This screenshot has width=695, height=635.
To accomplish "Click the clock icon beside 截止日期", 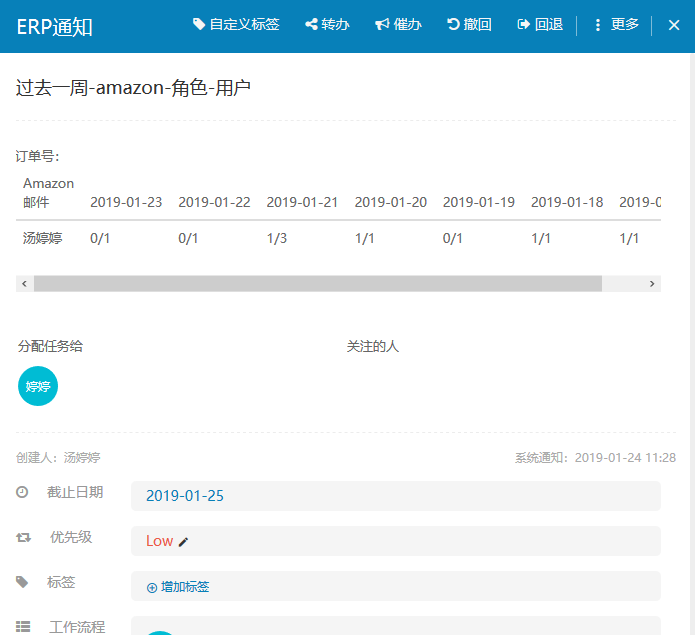I will 23,493.
